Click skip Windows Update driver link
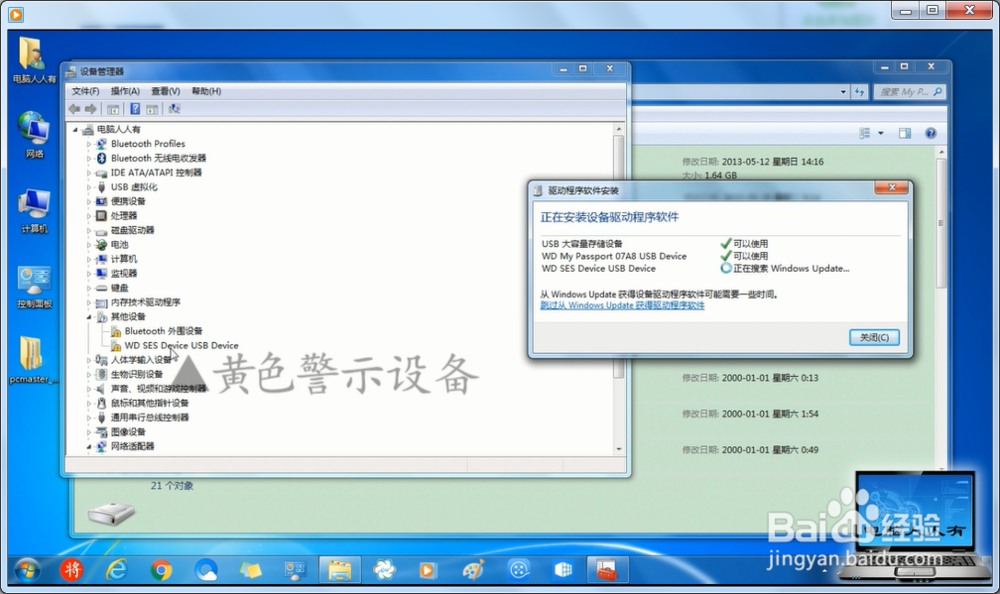1000x594 pixels. pos(622,306)
